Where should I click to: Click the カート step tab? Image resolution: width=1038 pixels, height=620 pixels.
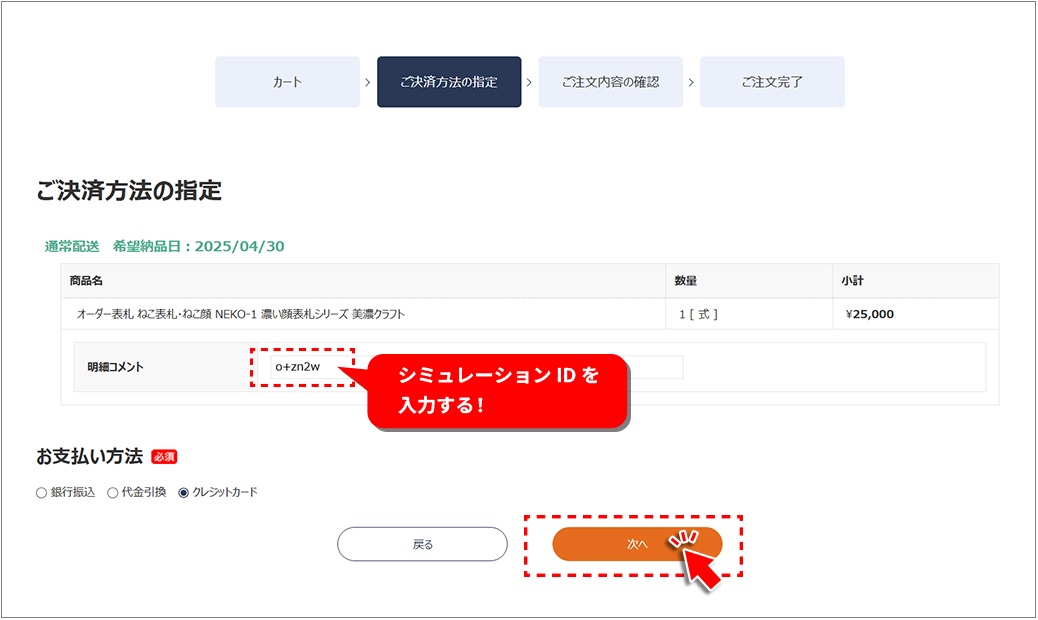pyautogui.click(x=287, y=82)
